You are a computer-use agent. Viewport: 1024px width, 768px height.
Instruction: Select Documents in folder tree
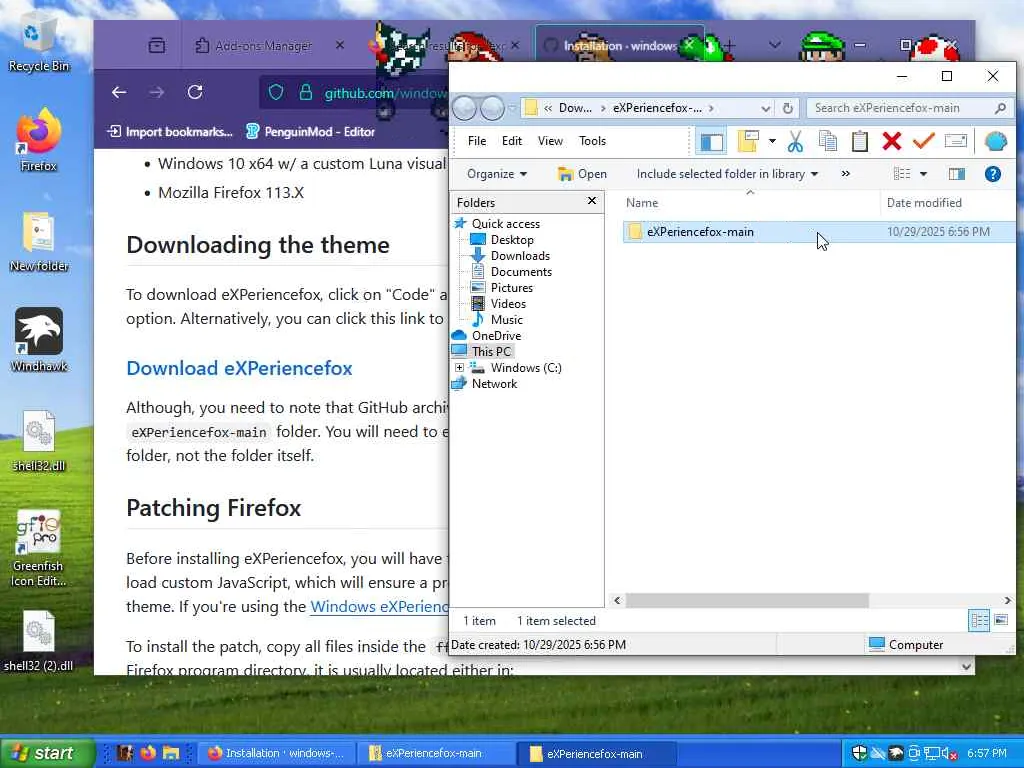521,272
